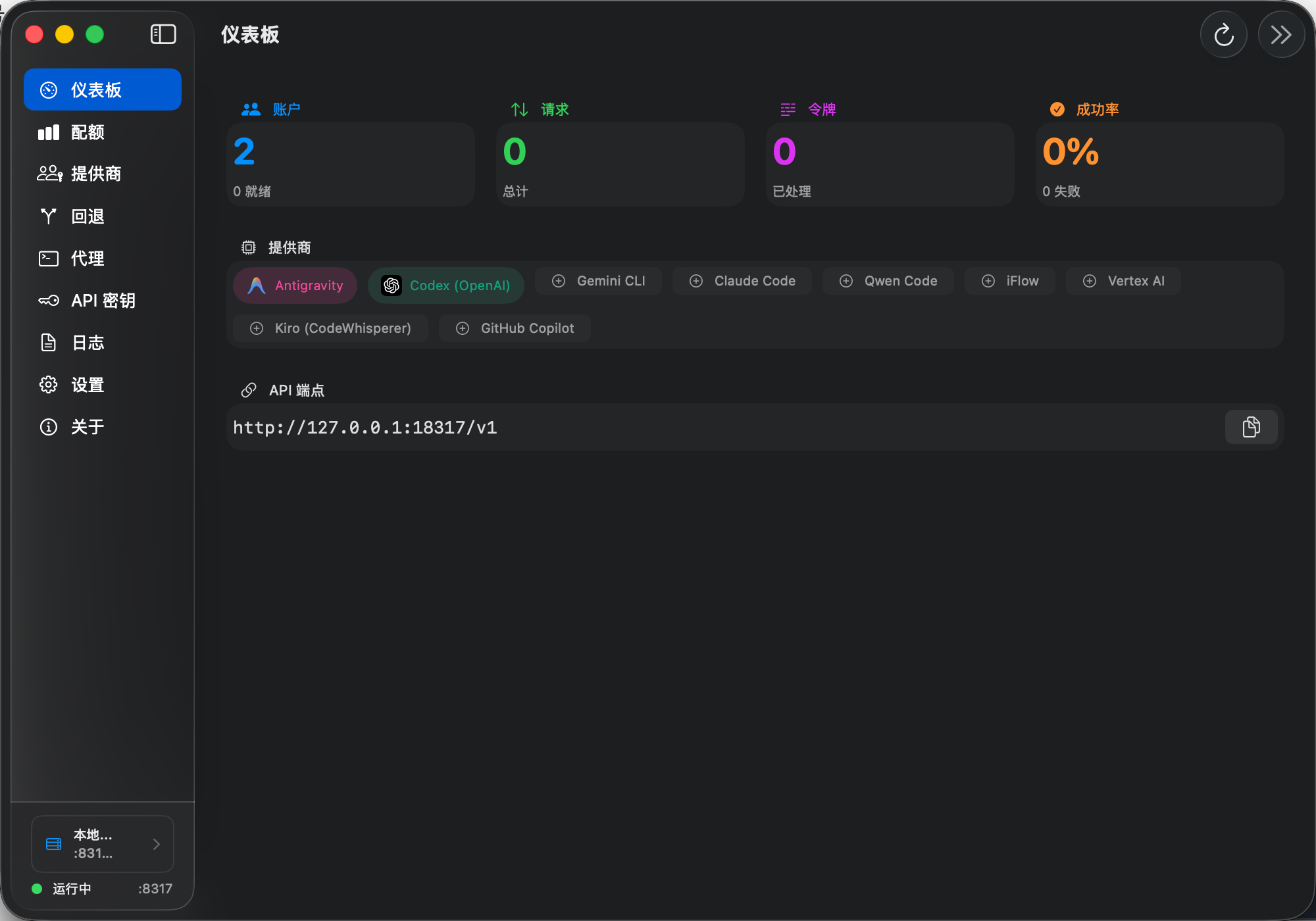Click the 关于 info icon in sidebar
1316x921 pixels.
pyautogui.click(x=49, y=427)
